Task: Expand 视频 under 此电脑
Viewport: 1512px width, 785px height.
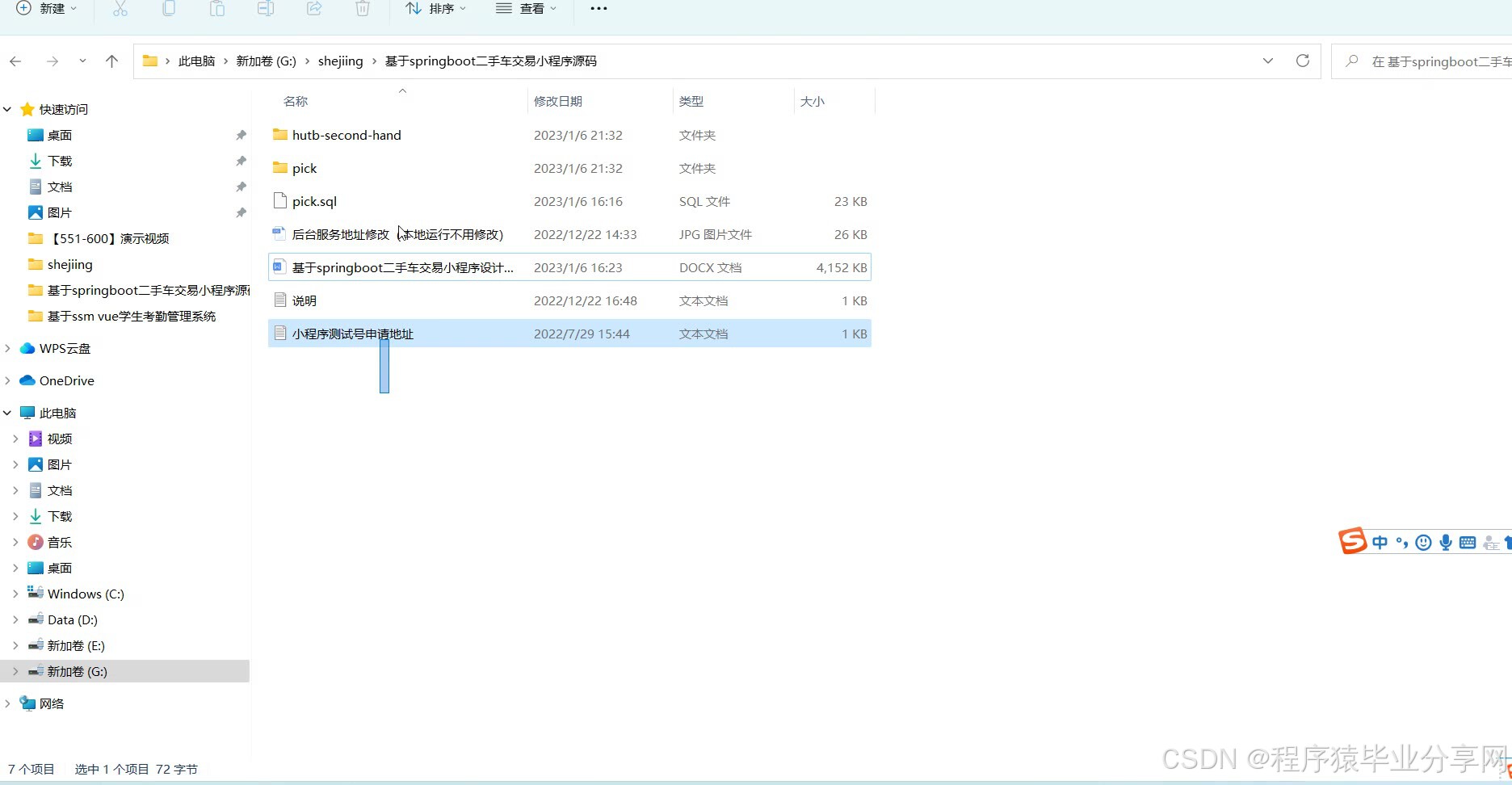Action: tap(15, 439)
